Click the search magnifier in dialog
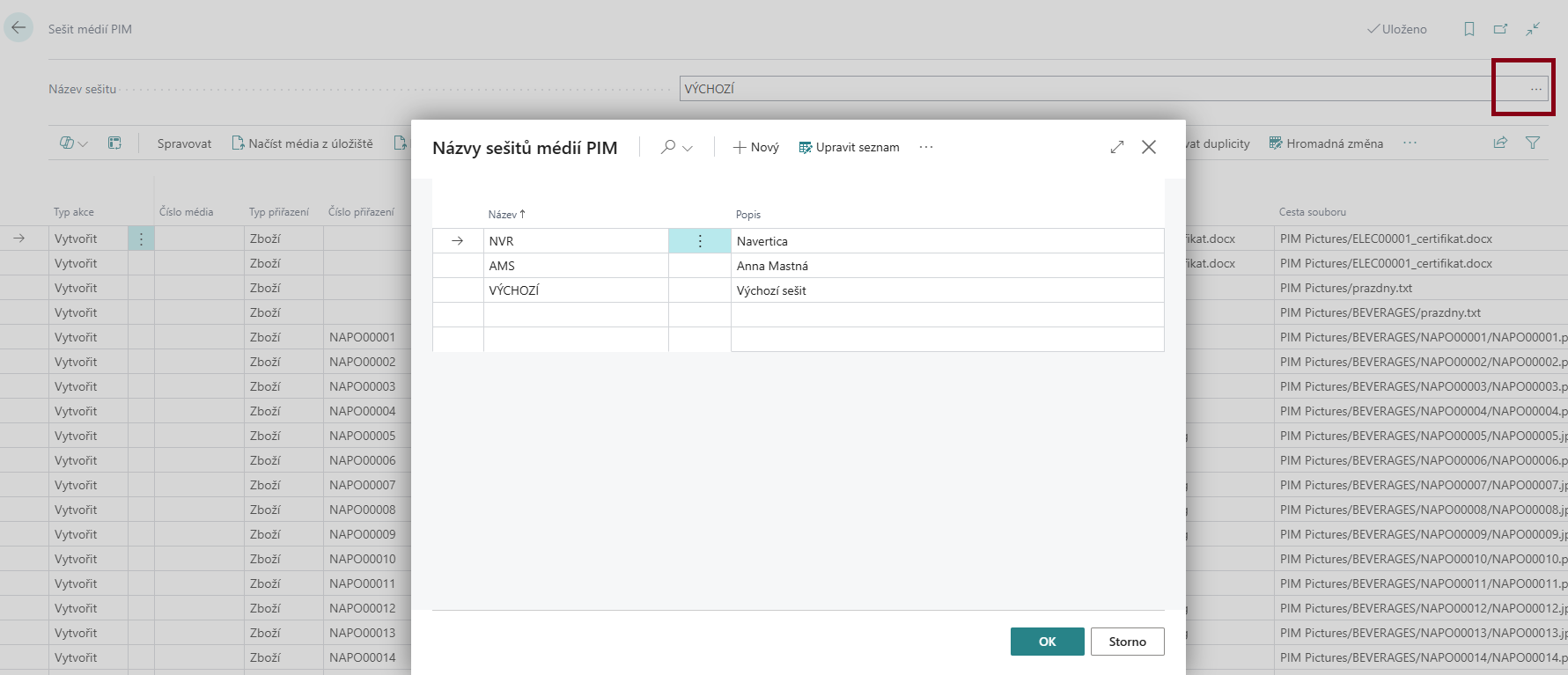 668,147
